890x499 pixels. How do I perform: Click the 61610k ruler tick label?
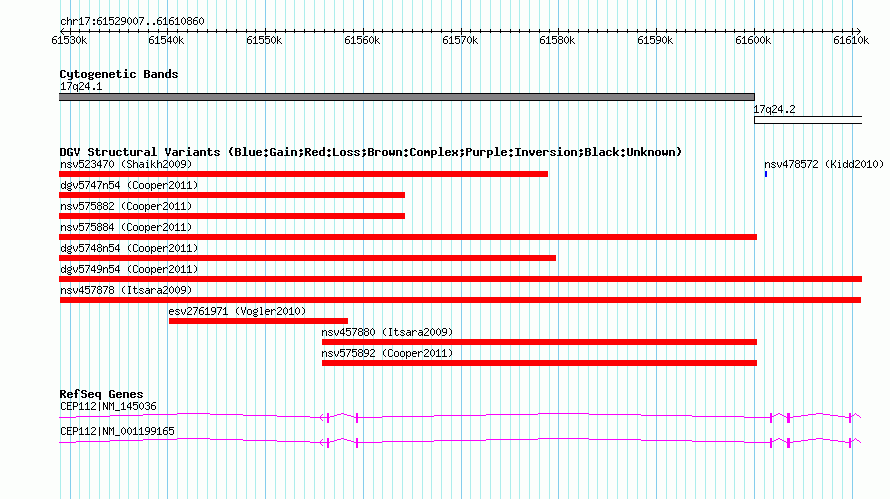851,40
